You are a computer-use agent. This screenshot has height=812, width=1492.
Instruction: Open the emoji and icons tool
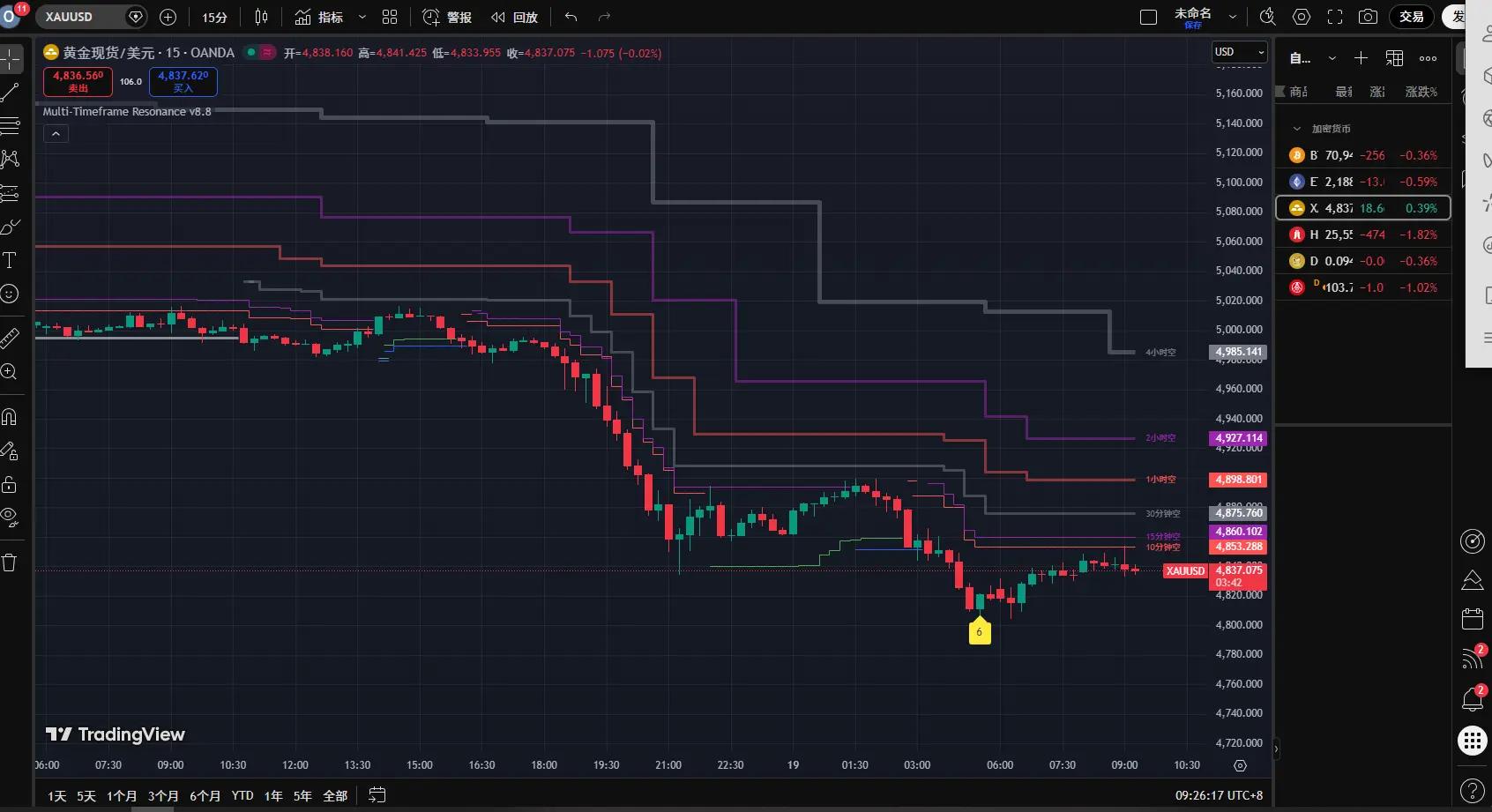click(11, 294)
